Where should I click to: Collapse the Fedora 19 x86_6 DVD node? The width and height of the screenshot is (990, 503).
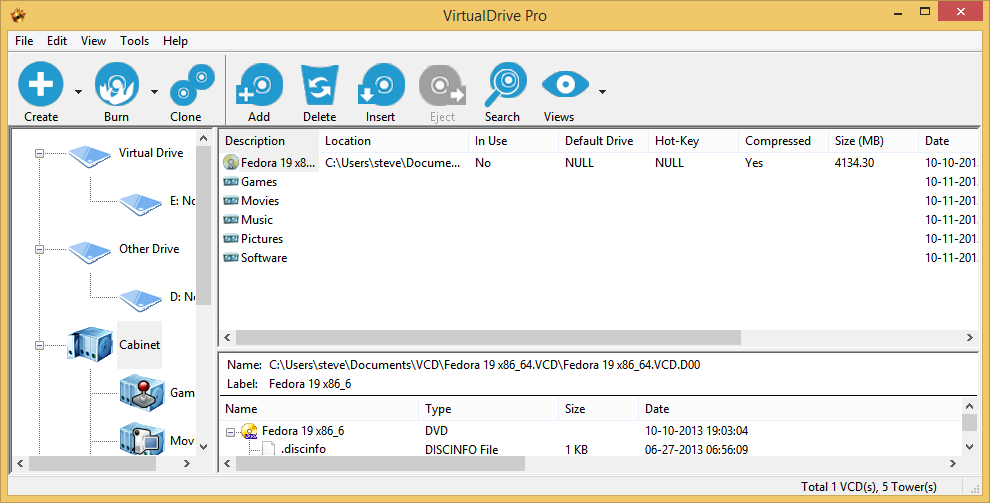click(x=230, y=432)
